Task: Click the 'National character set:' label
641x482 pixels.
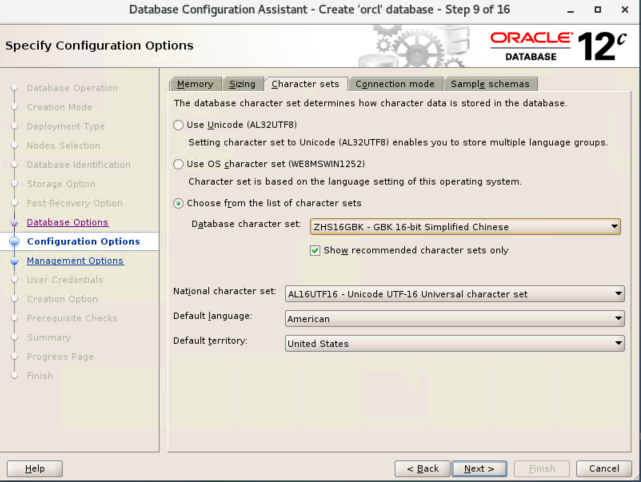Action: [x=224, y=291]
